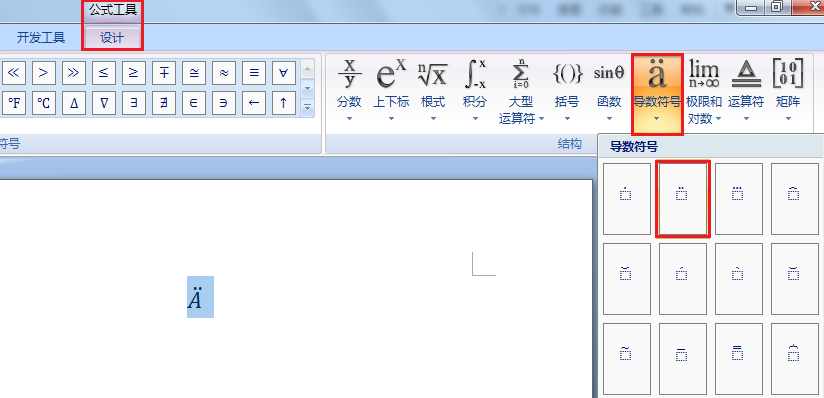Image resolution: width=824 pixels, height=398 pixels.
Task: Click the 导数符号 gallery header text
Action: (x=633, y=147)
